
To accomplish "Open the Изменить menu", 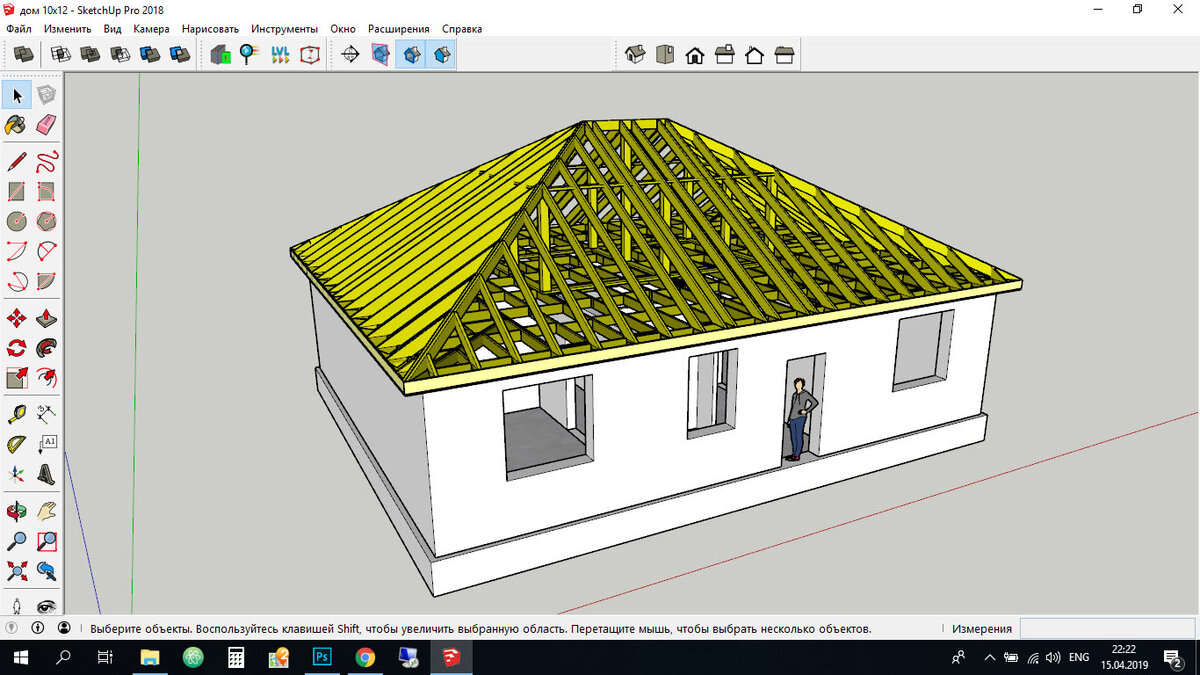I will (x=68, y=29).
